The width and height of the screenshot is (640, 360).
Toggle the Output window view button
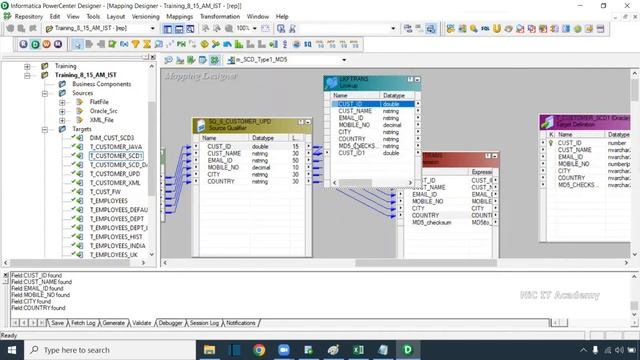(179, 29)
